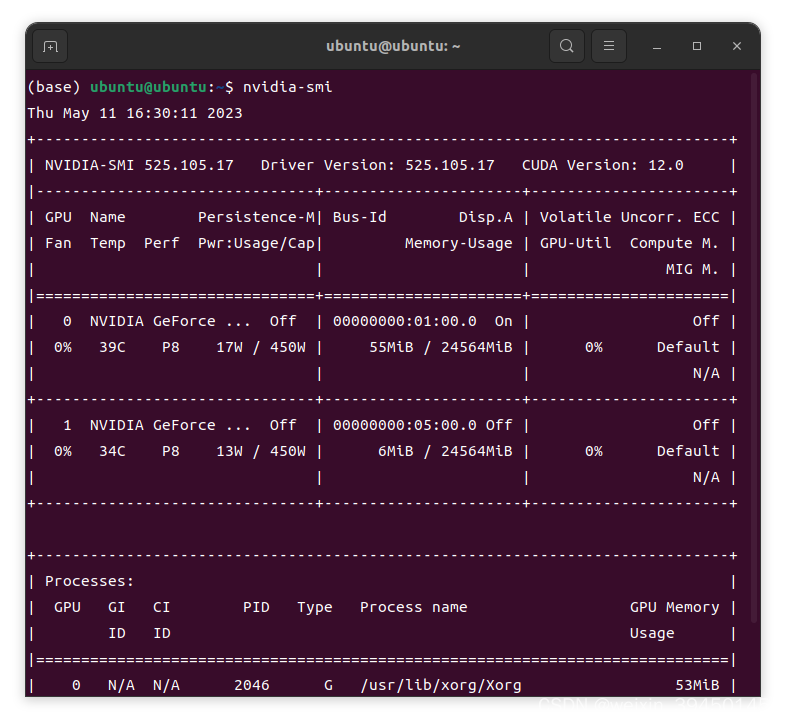Click the MIG M. header
Viewport: 786px width, 725px height.
point(692,270)
